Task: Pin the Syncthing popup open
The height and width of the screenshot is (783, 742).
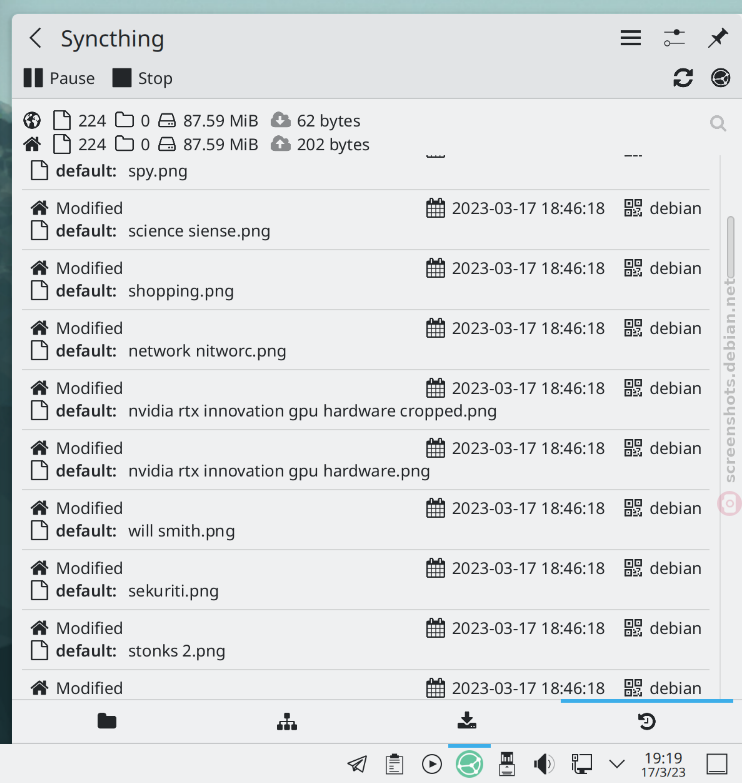Action: 718,38
